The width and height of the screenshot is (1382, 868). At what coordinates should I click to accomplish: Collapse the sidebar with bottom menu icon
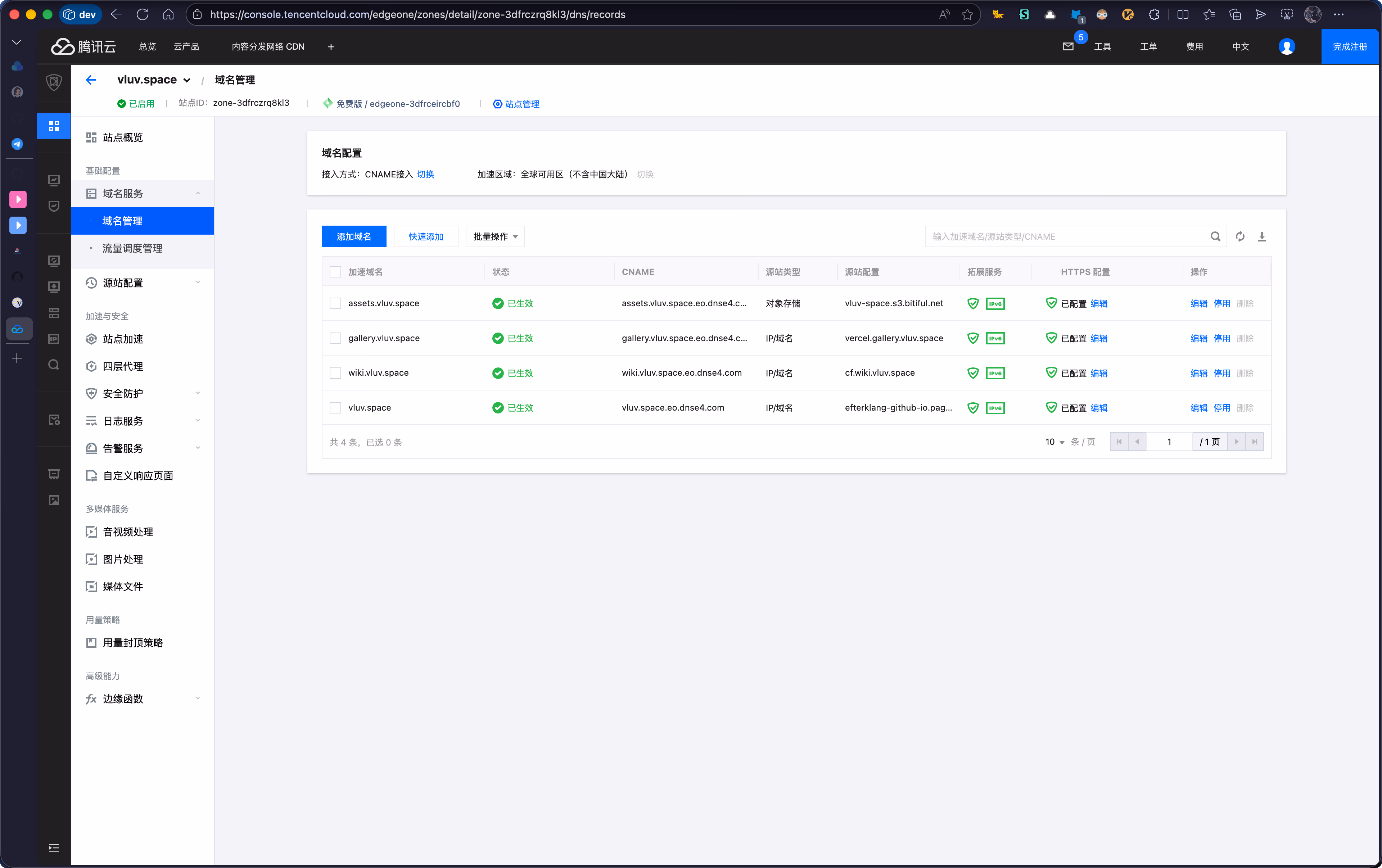pyautogui.click(x=54, y=847)
